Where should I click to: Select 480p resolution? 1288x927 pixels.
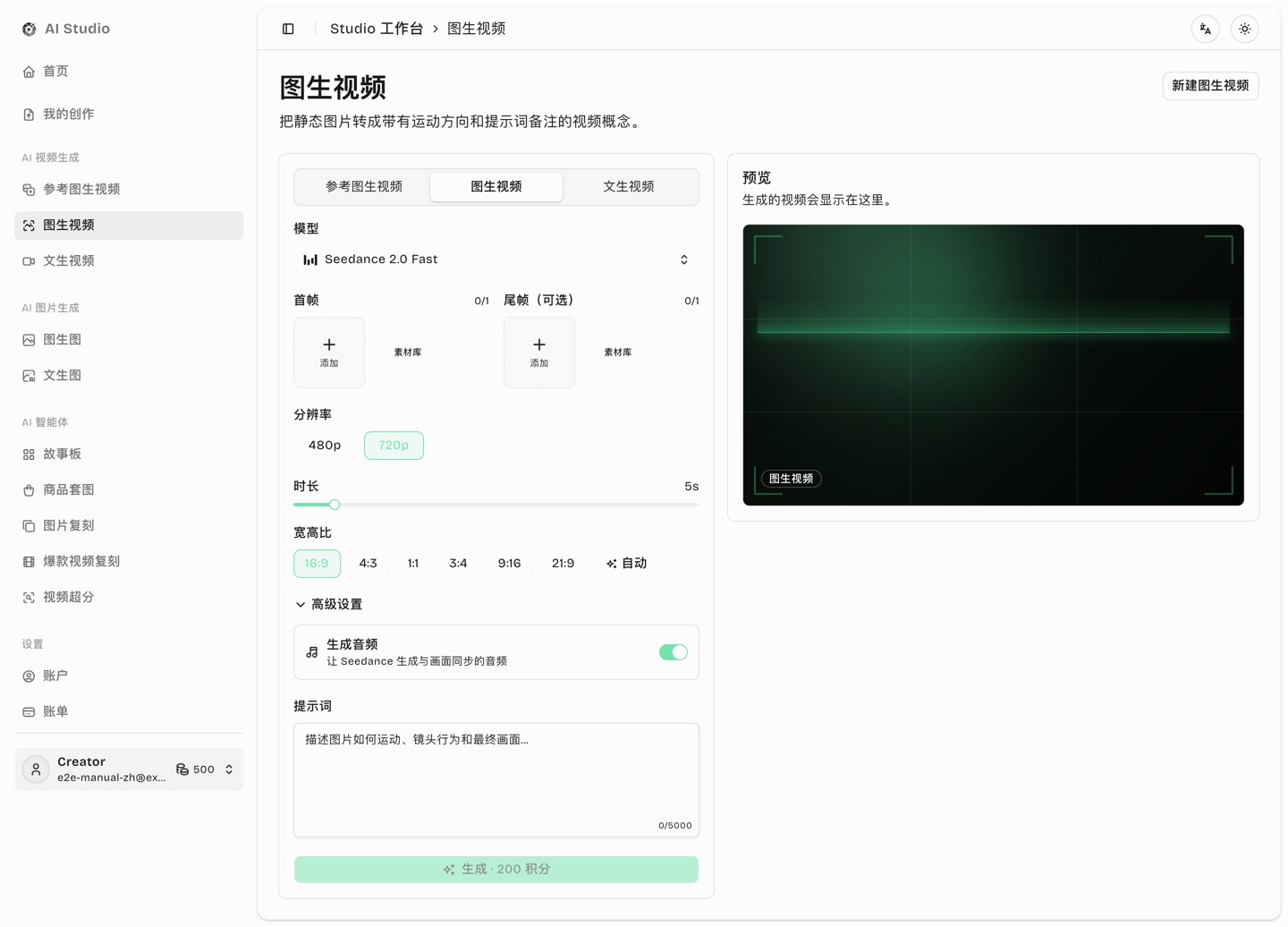click(x=325, y=446)
